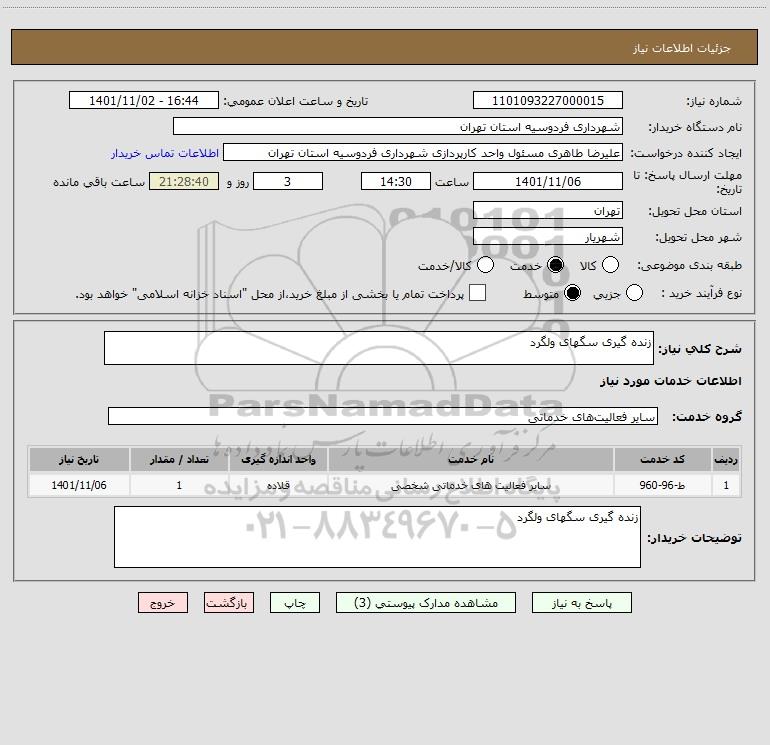Click the deadline date field 1401/11/06
This screenshot has height=745, width=770.
tap(548, 181)
